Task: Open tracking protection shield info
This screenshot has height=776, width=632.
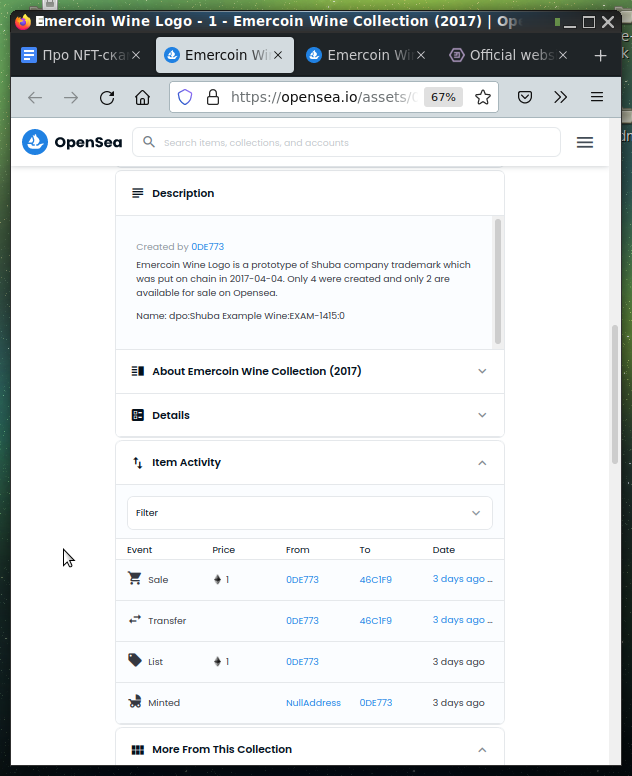Action: [185, 97]
